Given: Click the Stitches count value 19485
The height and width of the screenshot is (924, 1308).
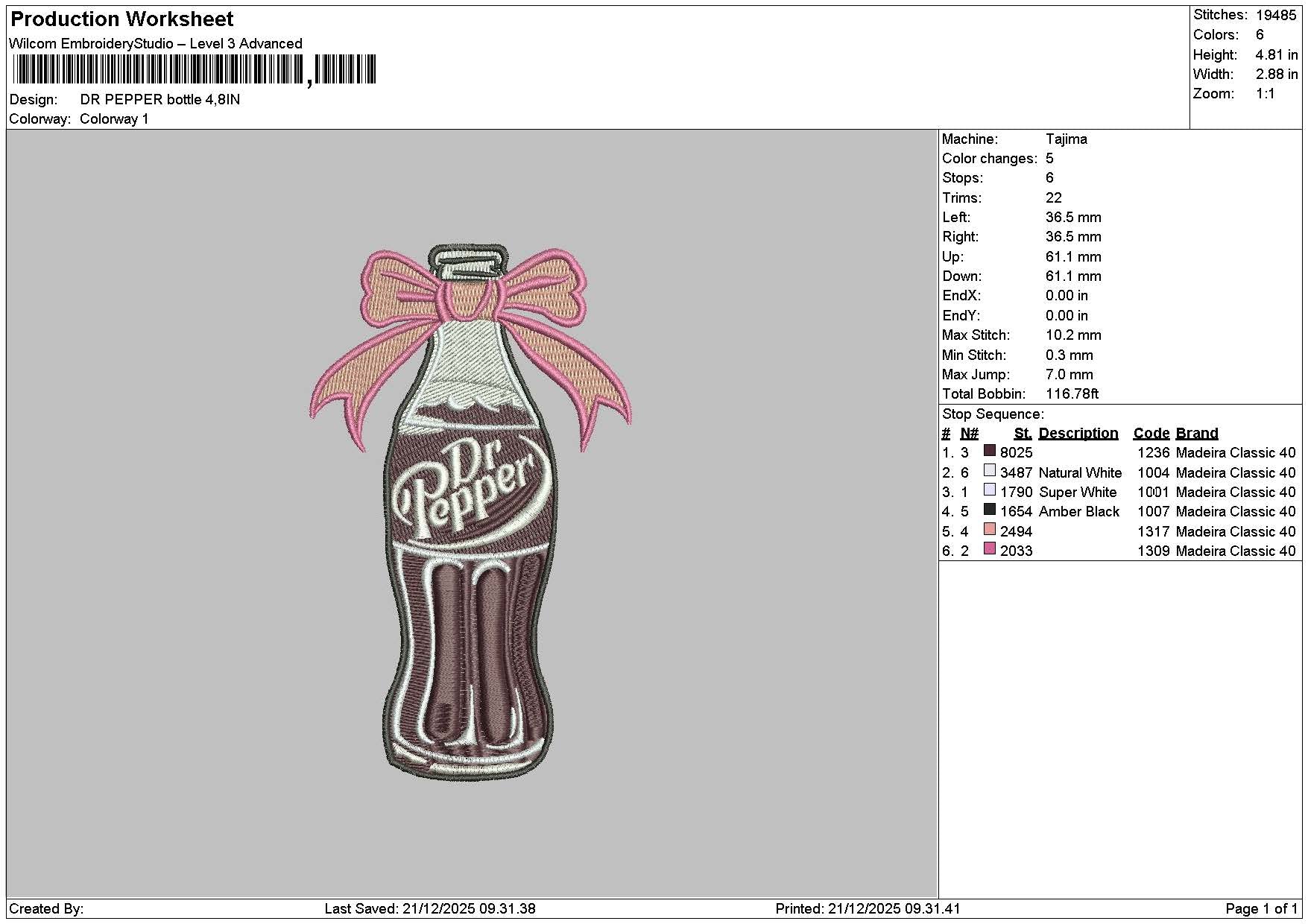Looking at the screenshot, I should coord(1276,15).
